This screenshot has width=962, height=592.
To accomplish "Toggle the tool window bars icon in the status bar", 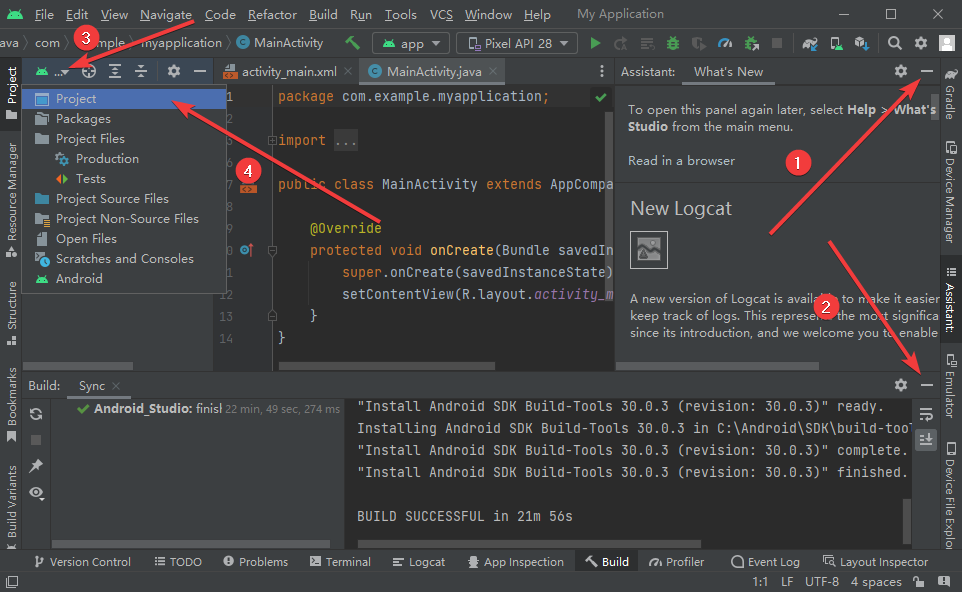I will coord(12,581).
